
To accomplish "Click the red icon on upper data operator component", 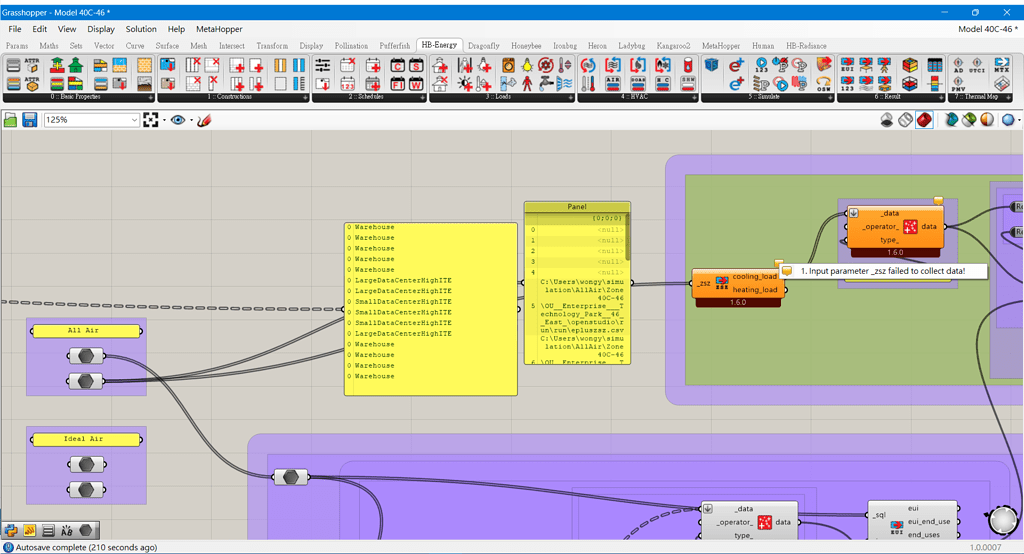I will (x=910, y=226).
